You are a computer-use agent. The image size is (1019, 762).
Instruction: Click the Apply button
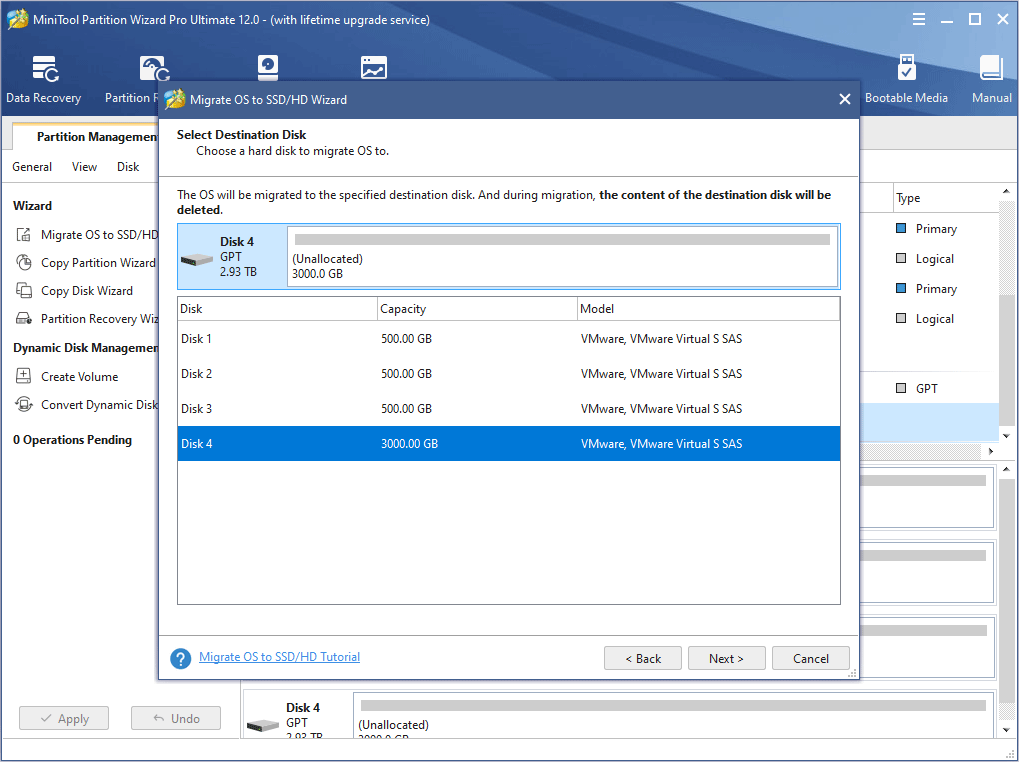coord(64,718)
